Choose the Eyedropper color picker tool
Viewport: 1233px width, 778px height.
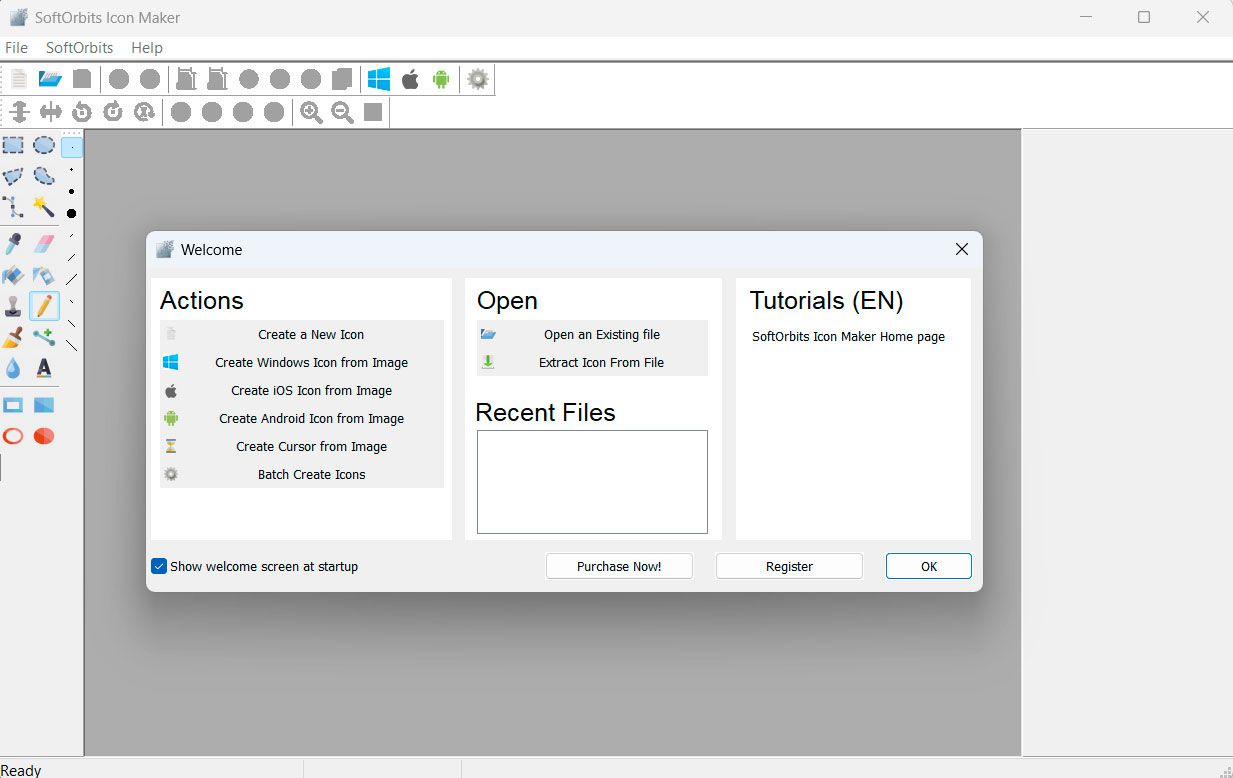click(x=13, y=244)
